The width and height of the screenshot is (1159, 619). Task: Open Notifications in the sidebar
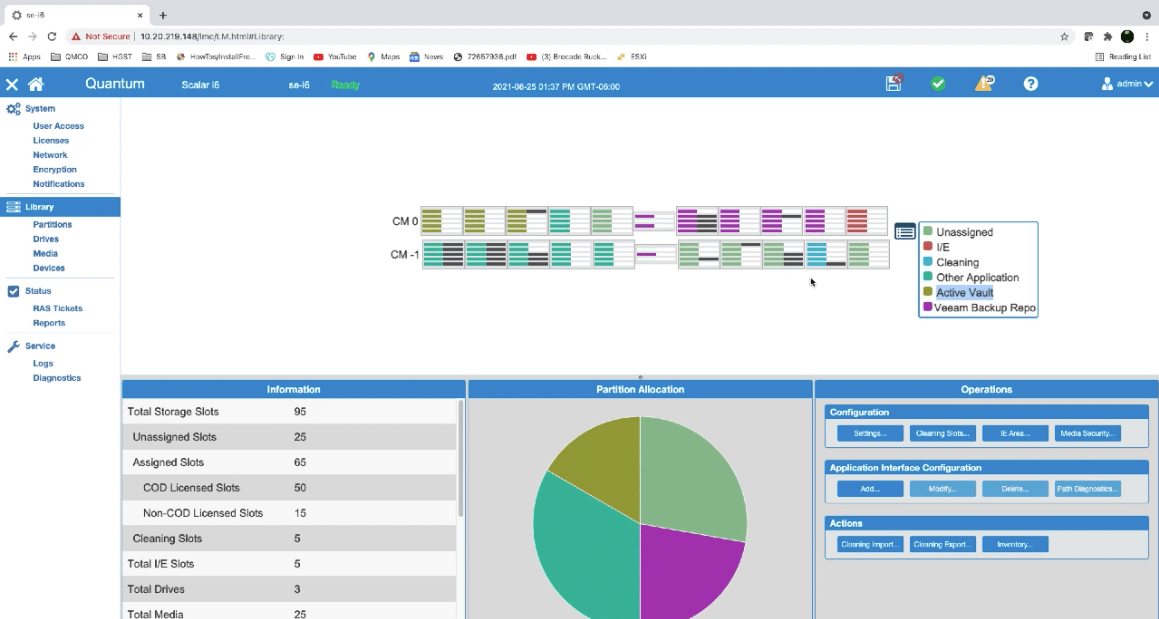[58, 184]
